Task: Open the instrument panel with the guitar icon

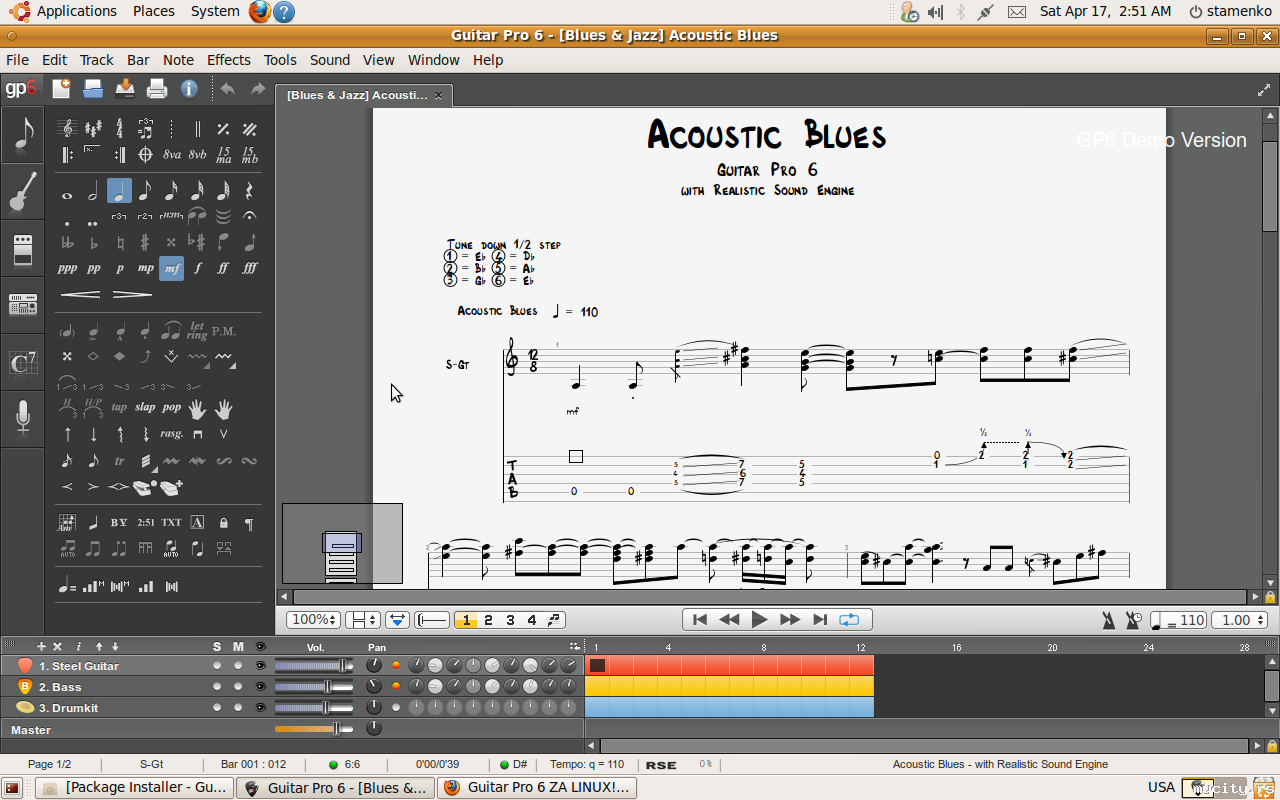Action: 22,191
